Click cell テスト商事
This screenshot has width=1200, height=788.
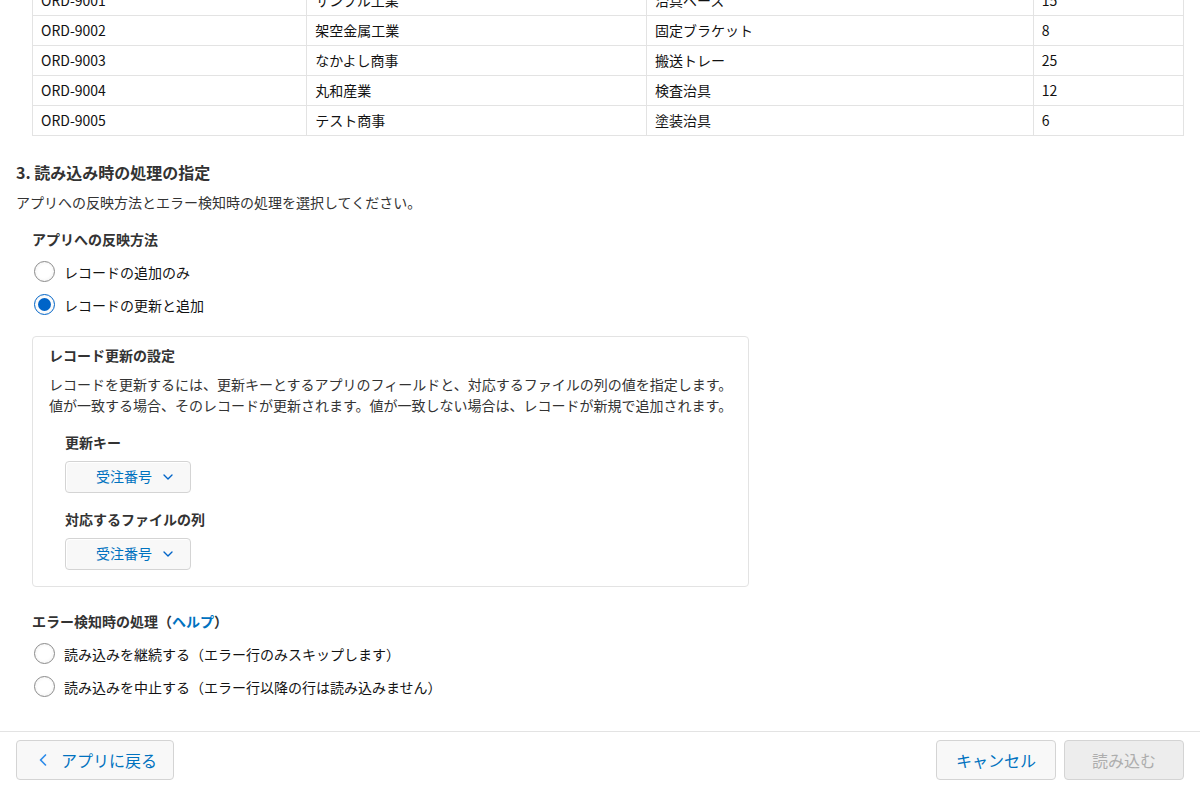coord(477,121)
